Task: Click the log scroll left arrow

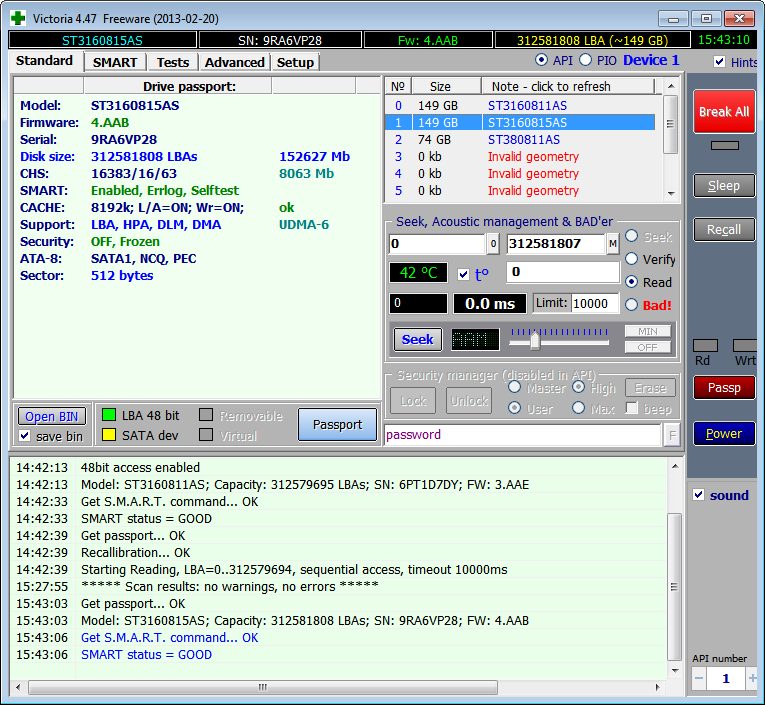Action: coord(18,687)
